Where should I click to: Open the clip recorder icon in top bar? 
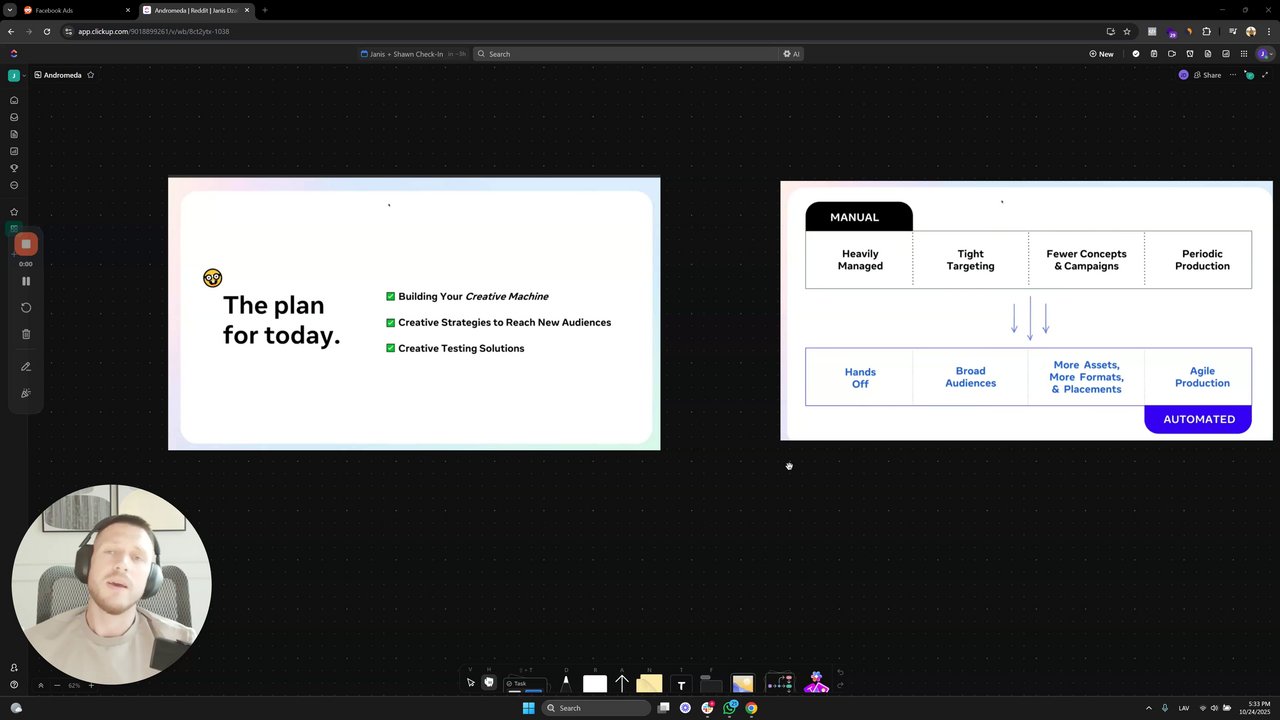coord(1171,54)
